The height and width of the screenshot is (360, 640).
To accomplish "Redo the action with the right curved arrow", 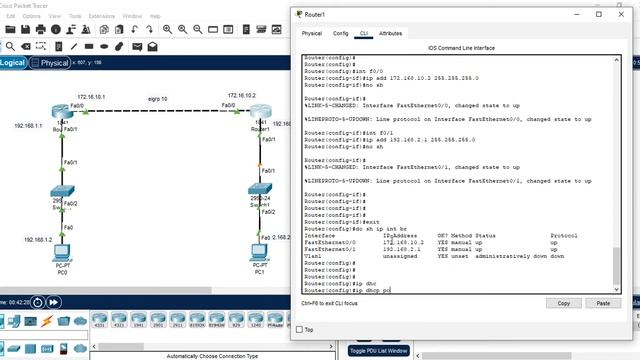I will pos(149,29).
